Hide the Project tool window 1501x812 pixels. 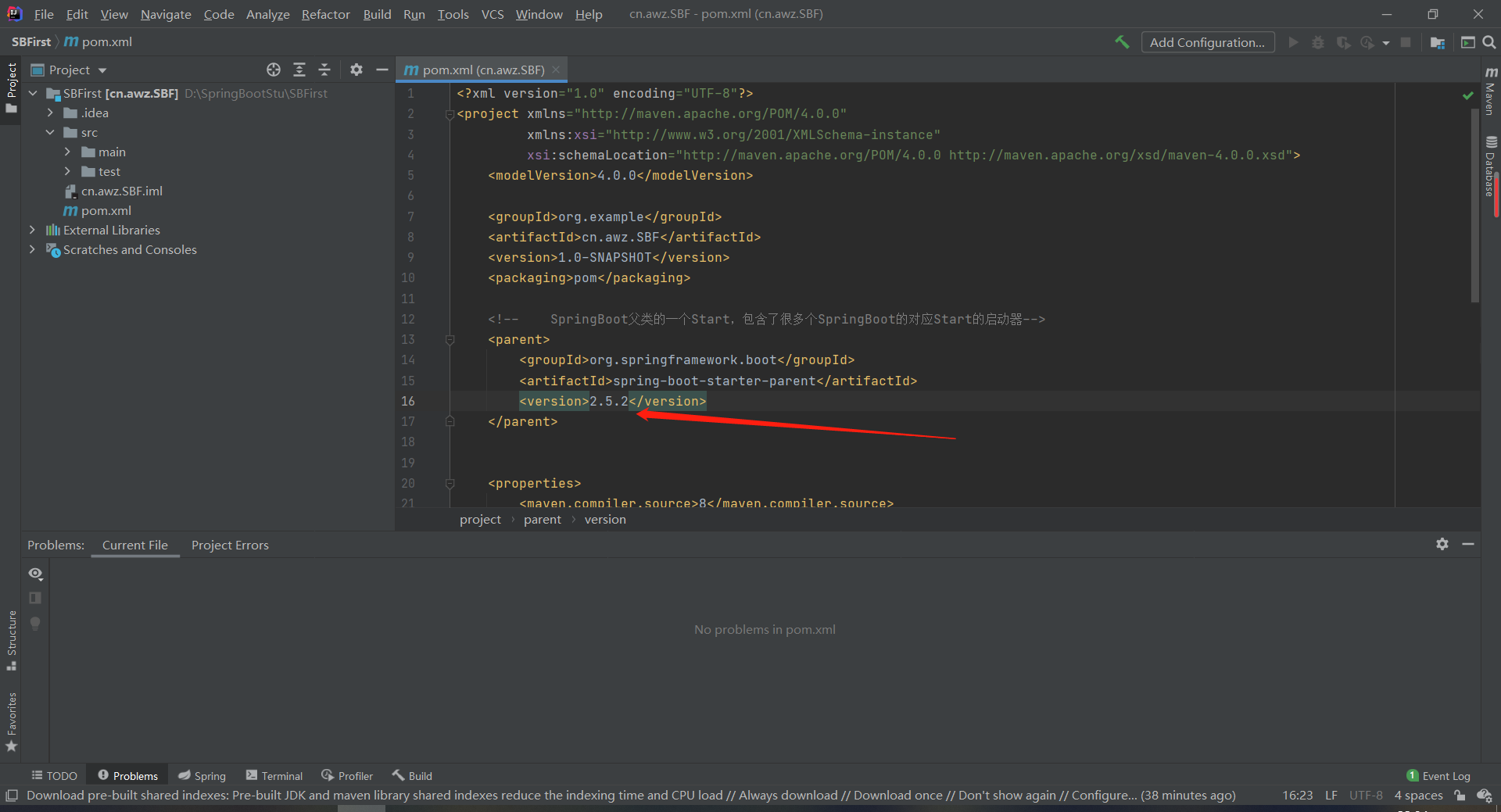click(x=382, y=70)
